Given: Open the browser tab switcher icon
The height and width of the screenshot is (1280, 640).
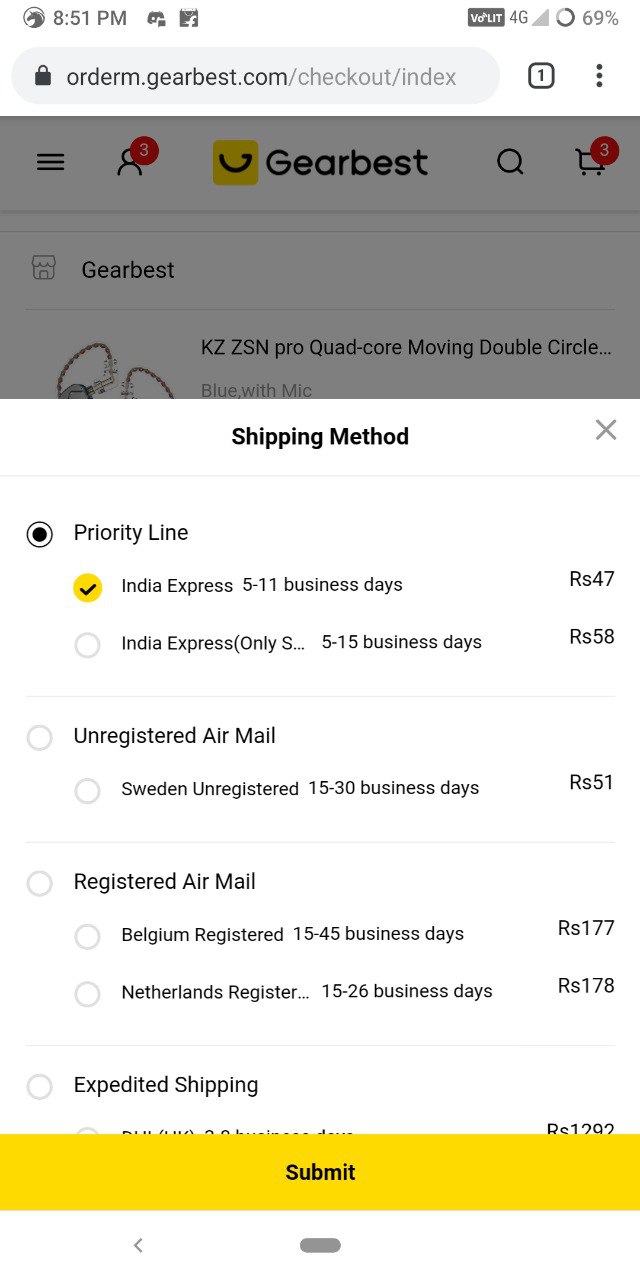Looking at the screenshot, I should 541,75.
